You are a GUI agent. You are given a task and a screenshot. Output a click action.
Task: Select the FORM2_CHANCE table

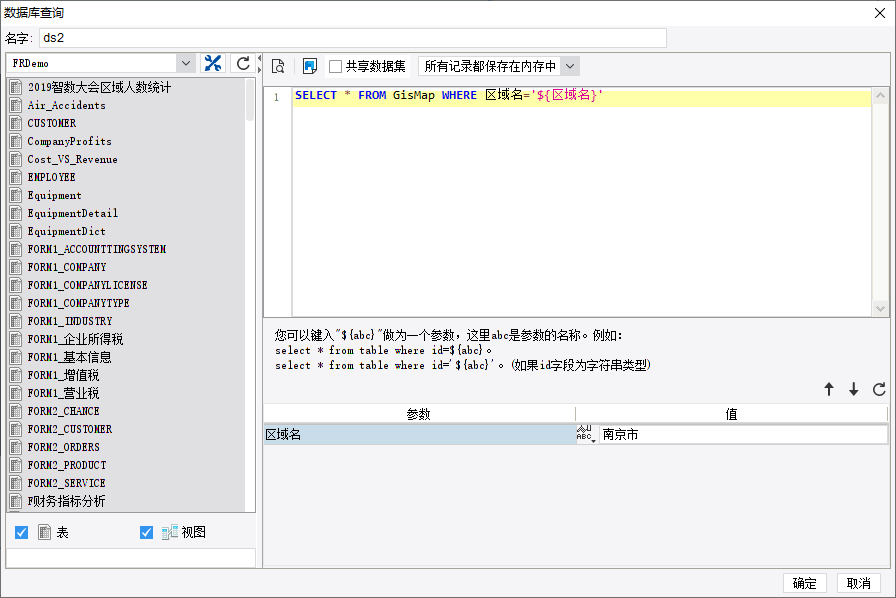pyautogui.click(x=63, y=411)
